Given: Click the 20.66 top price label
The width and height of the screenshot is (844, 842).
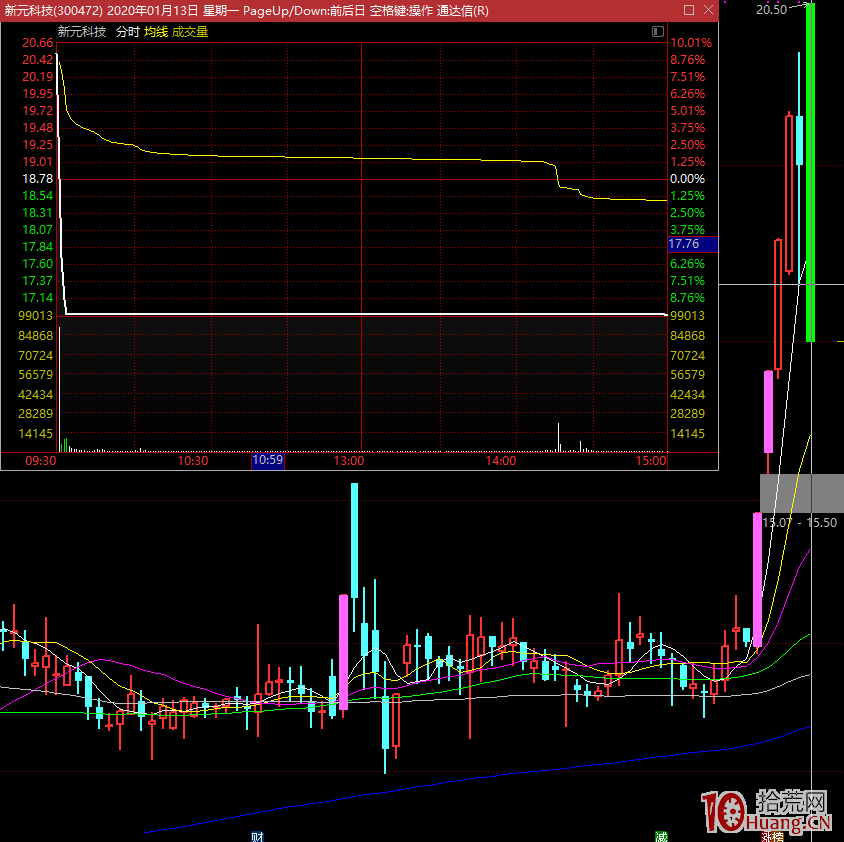Looking at the screenshot, I should click(38, 43).
